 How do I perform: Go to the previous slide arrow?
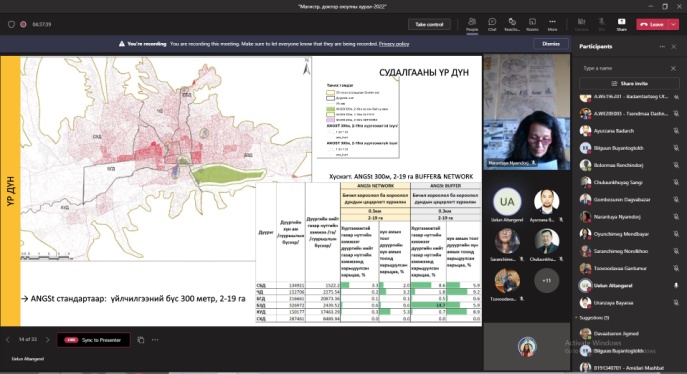click(7, 339)
